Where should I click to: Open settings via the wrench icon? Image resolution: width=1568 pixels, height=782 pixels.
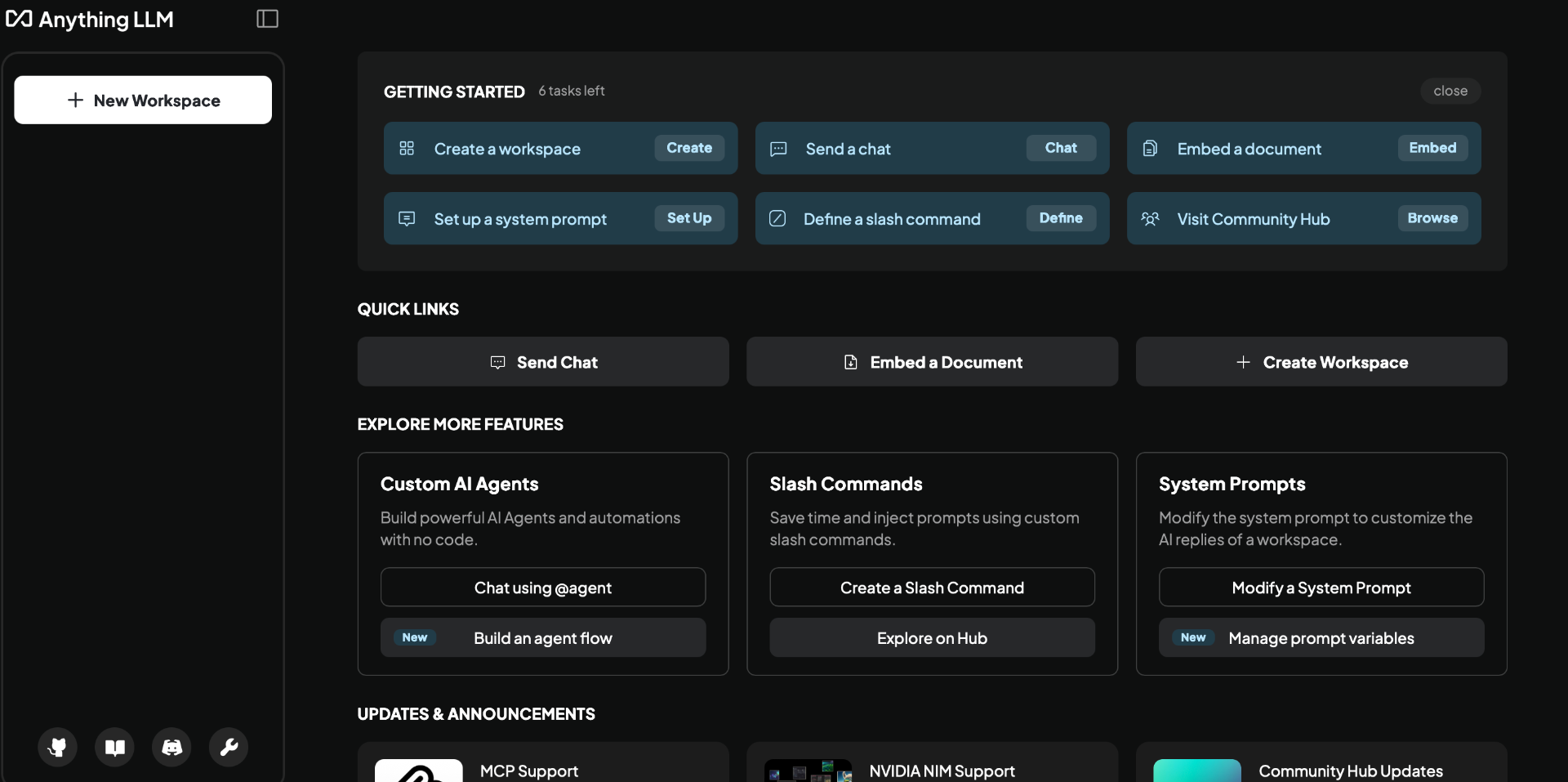(x=229, y=747)
